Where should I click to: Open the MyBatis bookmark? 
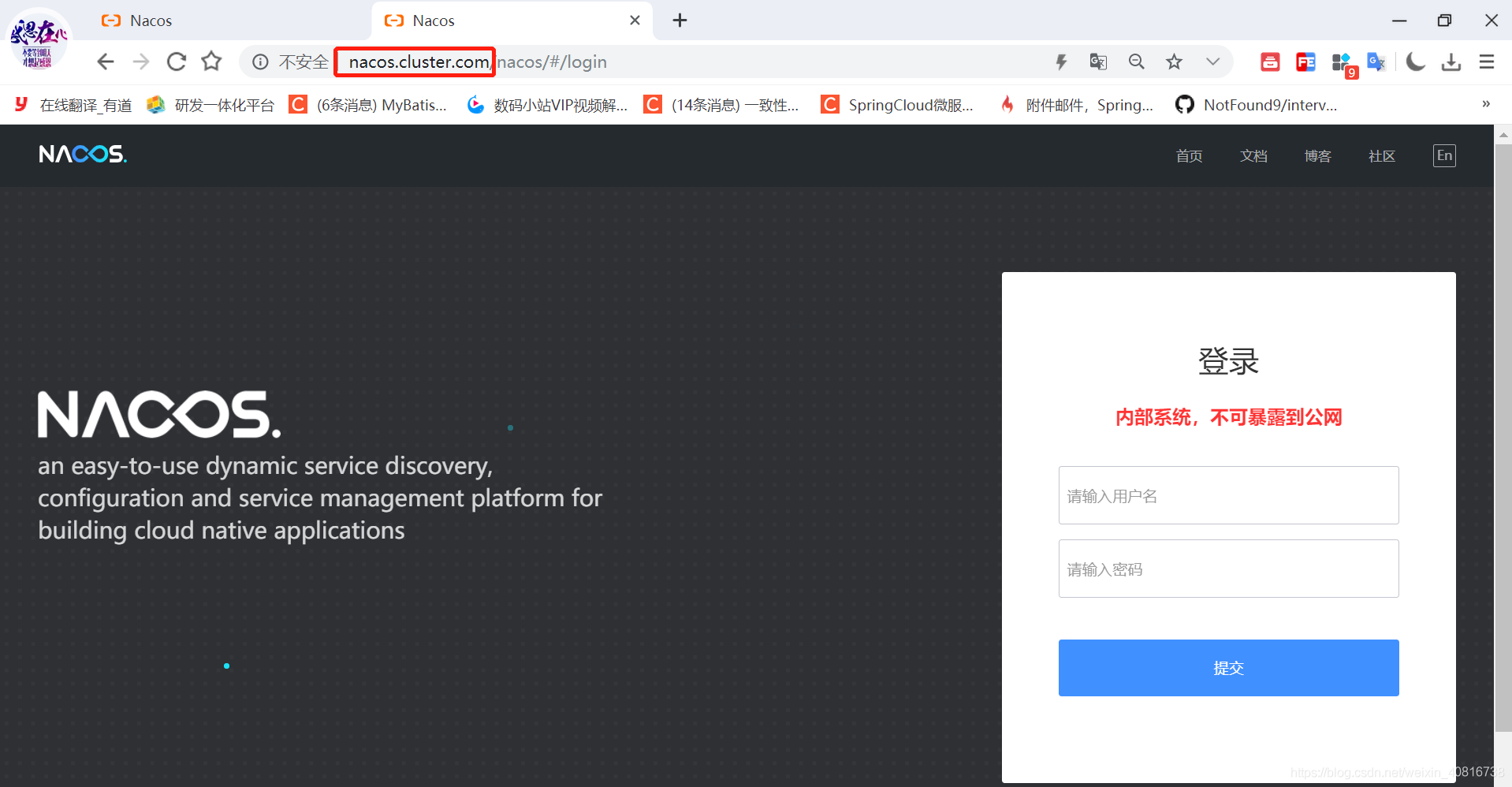368,105
